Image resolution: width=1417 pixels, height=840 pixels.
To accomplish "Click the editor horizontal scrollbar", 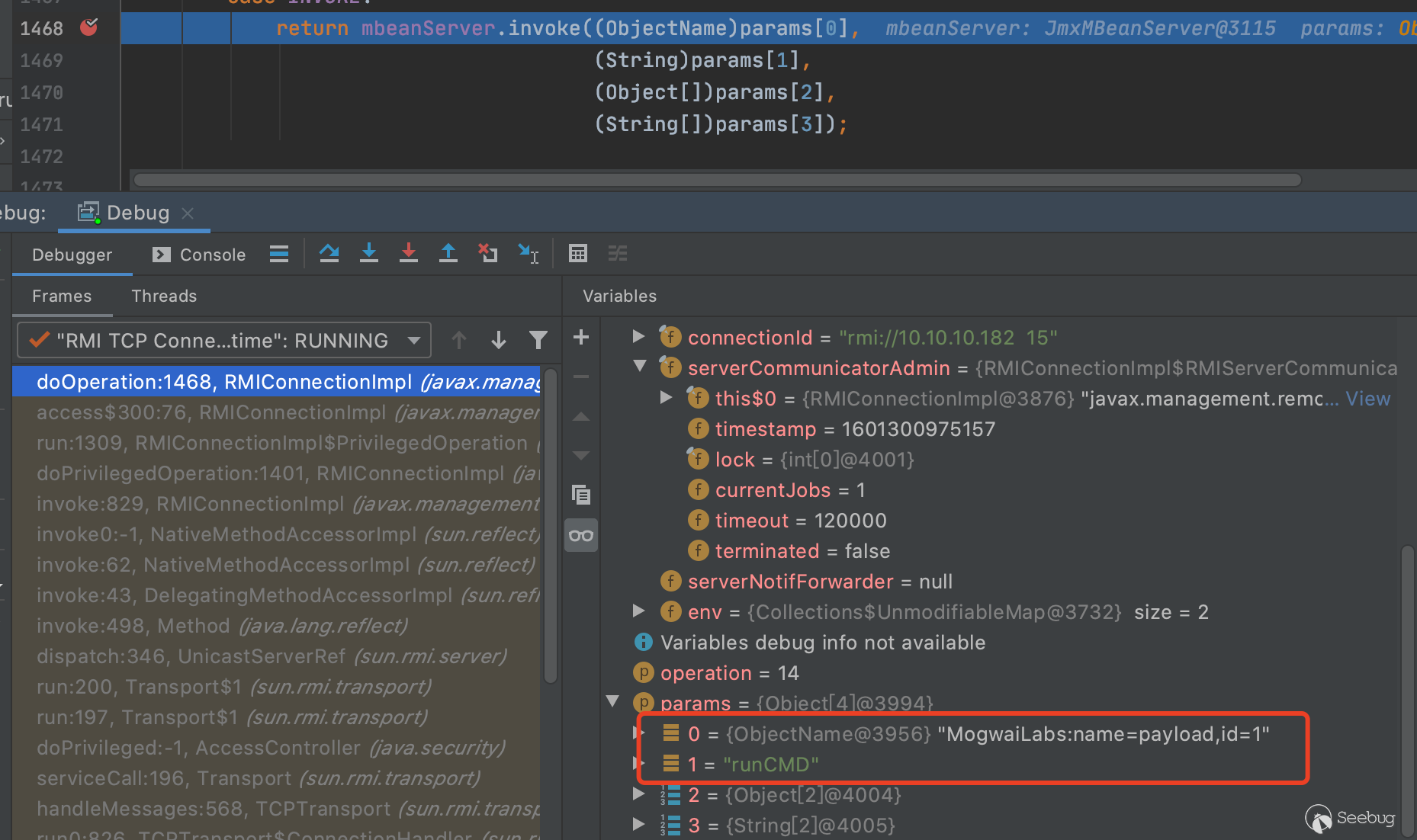I will point(717,181).
